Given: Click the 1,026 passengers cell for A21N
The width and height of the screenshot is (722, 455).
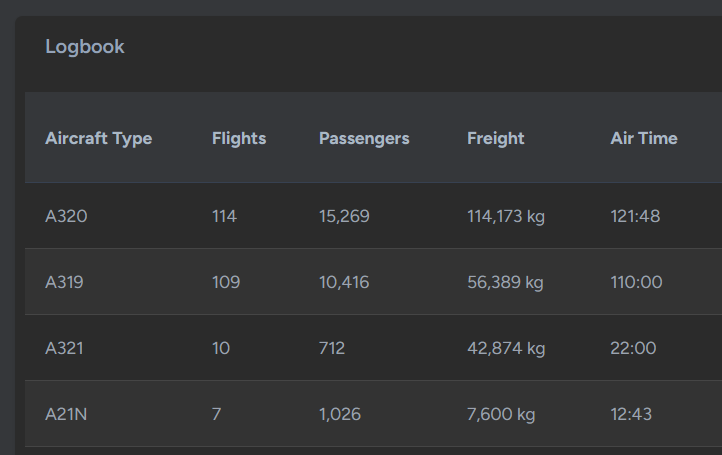Looking at the screenshot, I should tap(340, 414).
